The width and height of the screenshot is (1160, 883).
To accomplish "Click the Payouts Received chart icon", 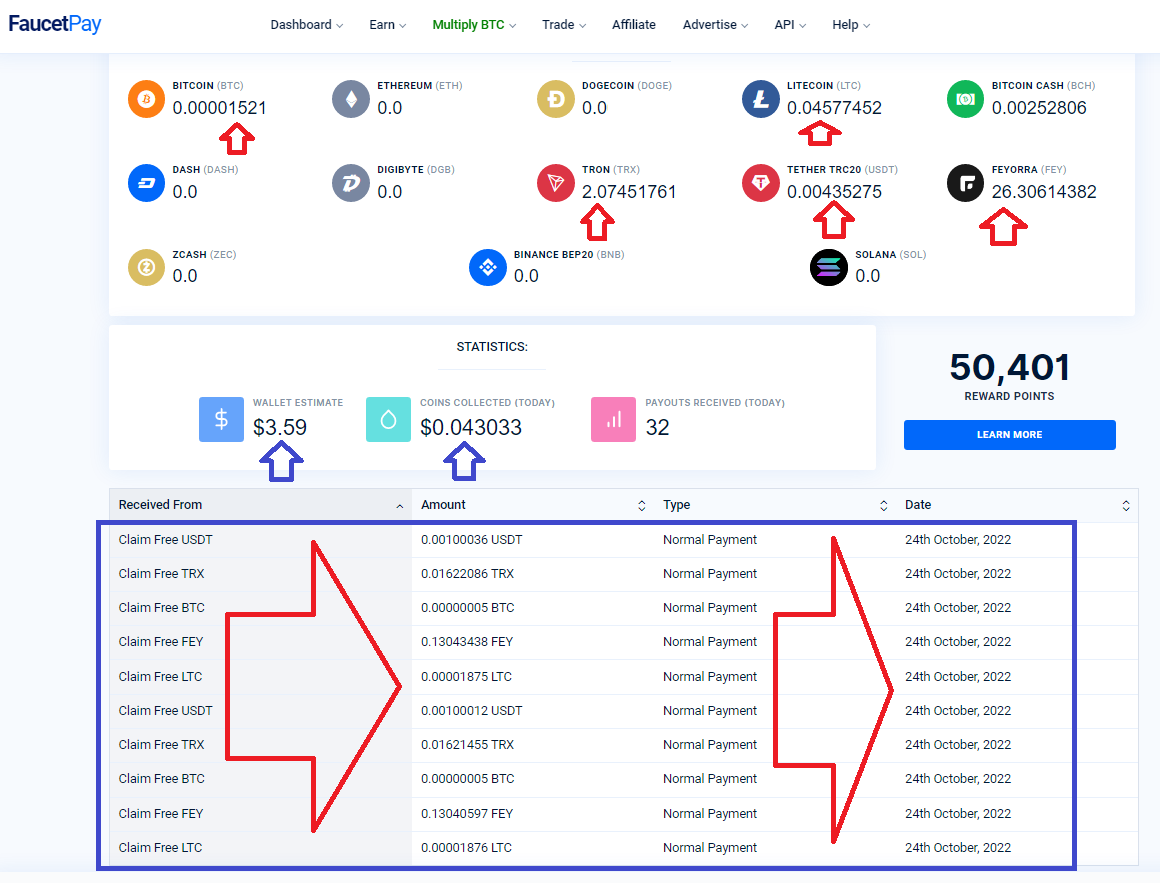I will [x=613, y=419].
